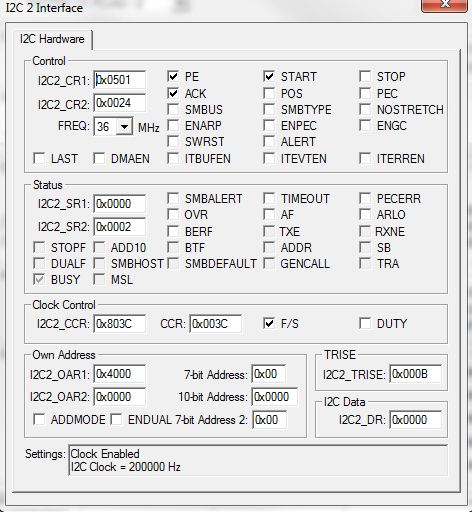
Task: Click the GENCALL status checkbox
Action: coord(269,263)
